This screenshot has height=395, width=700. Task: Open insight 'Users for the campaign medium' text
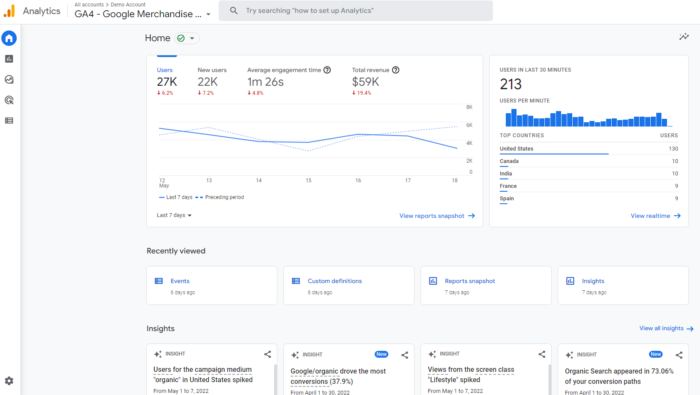(203, 375)
